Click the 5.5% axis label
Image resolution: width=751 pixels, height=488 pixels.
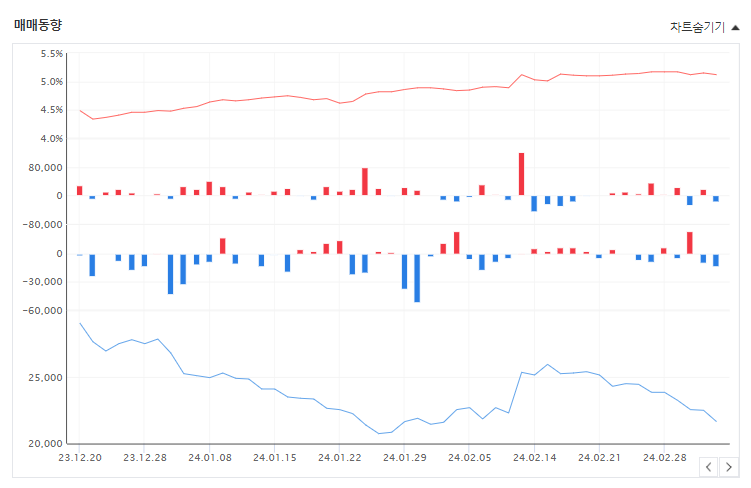52,54
